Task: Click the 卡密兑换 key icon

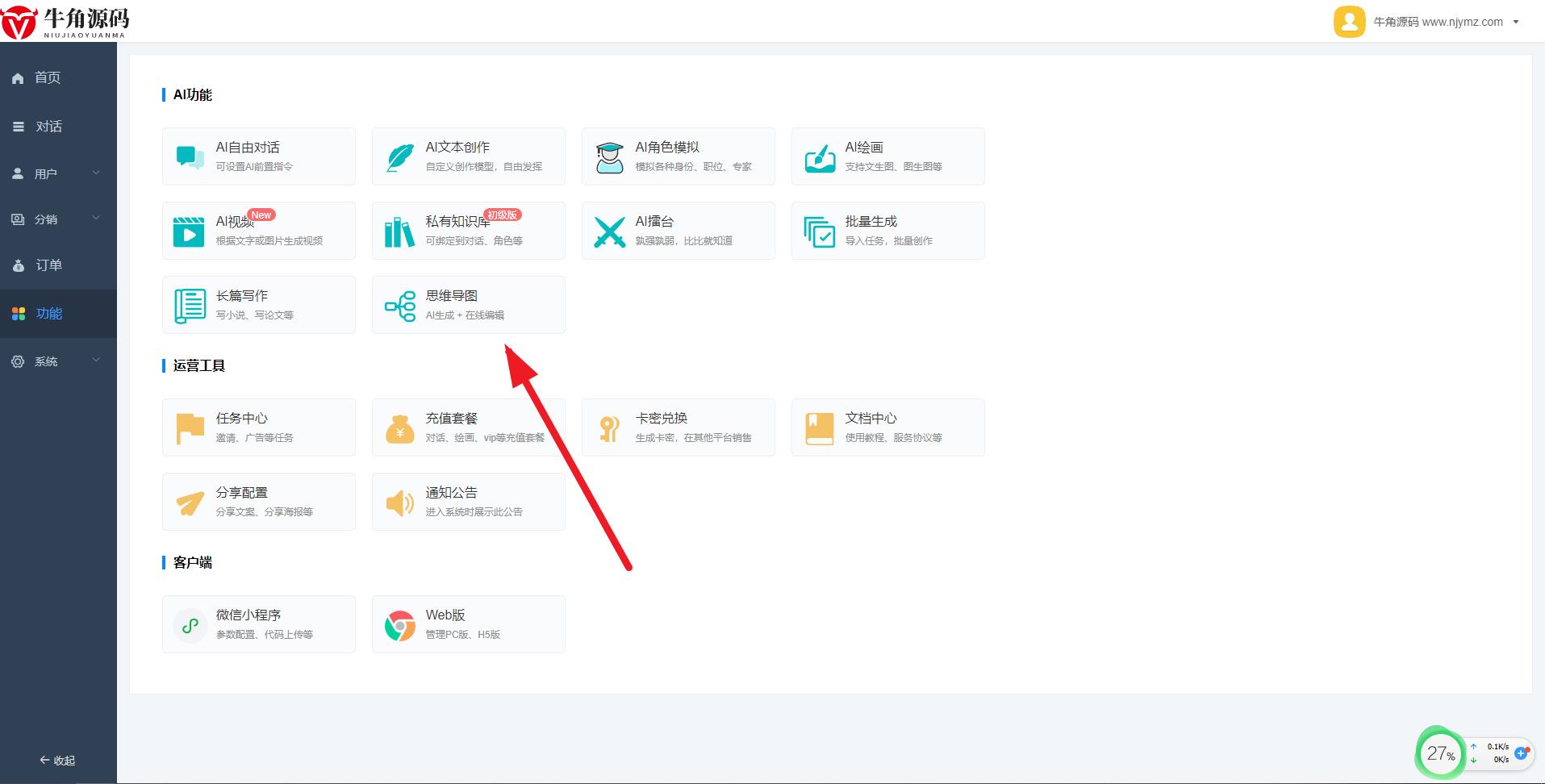Action: (610, 427)
